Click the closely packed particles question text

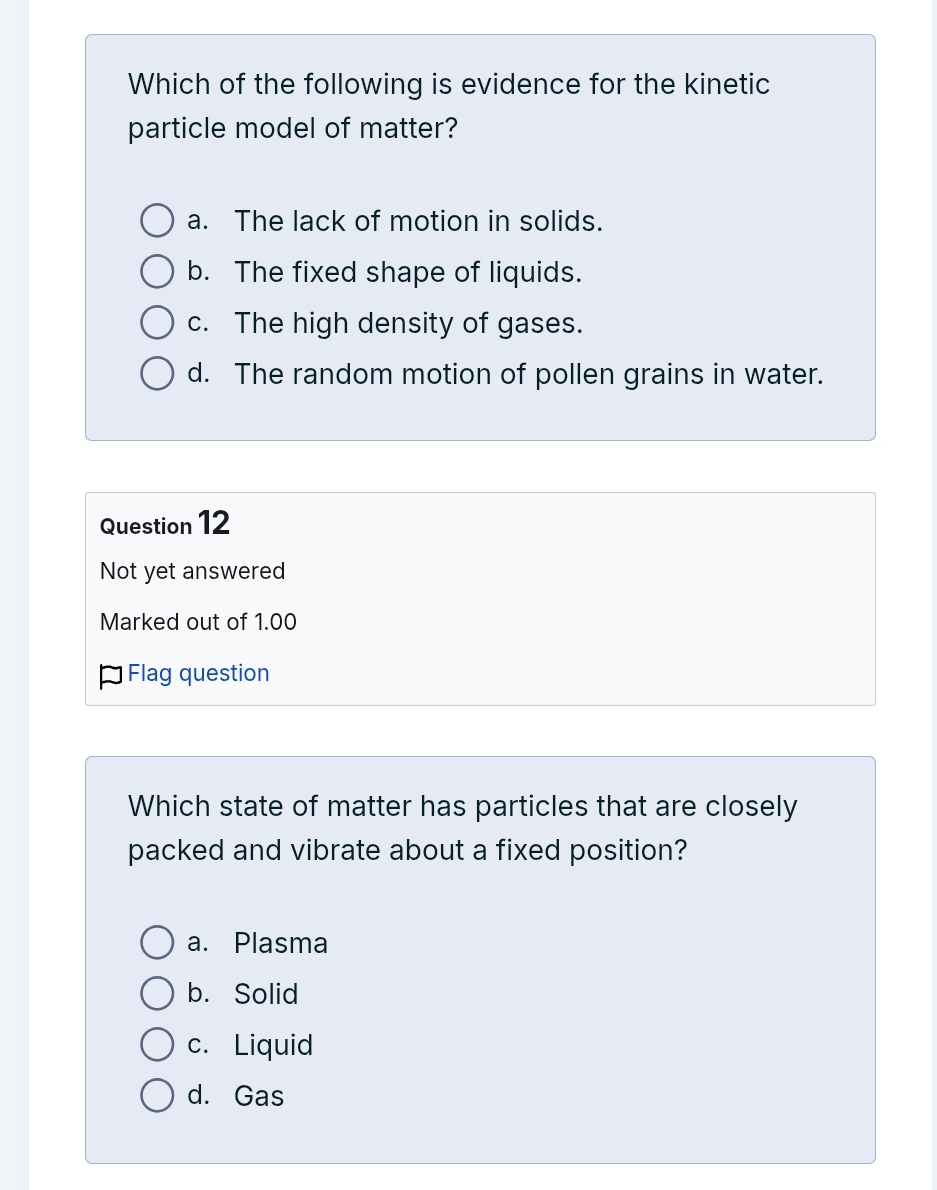coord(462,828)
